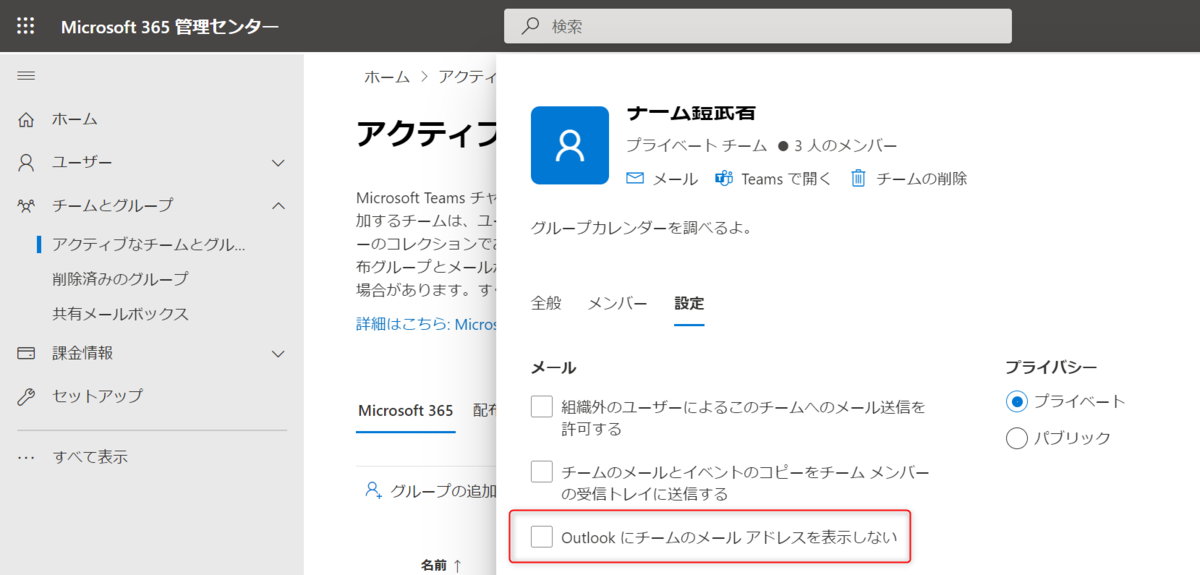Click the blue team avatar thumbnail

(x=570, y=145)
